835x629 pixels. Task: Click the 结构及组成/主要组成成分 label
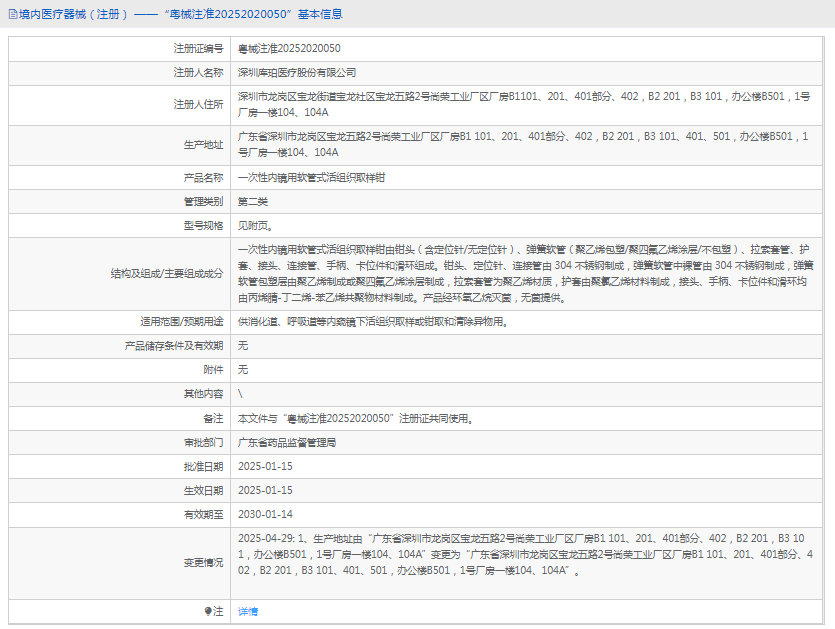click(167, 274)
